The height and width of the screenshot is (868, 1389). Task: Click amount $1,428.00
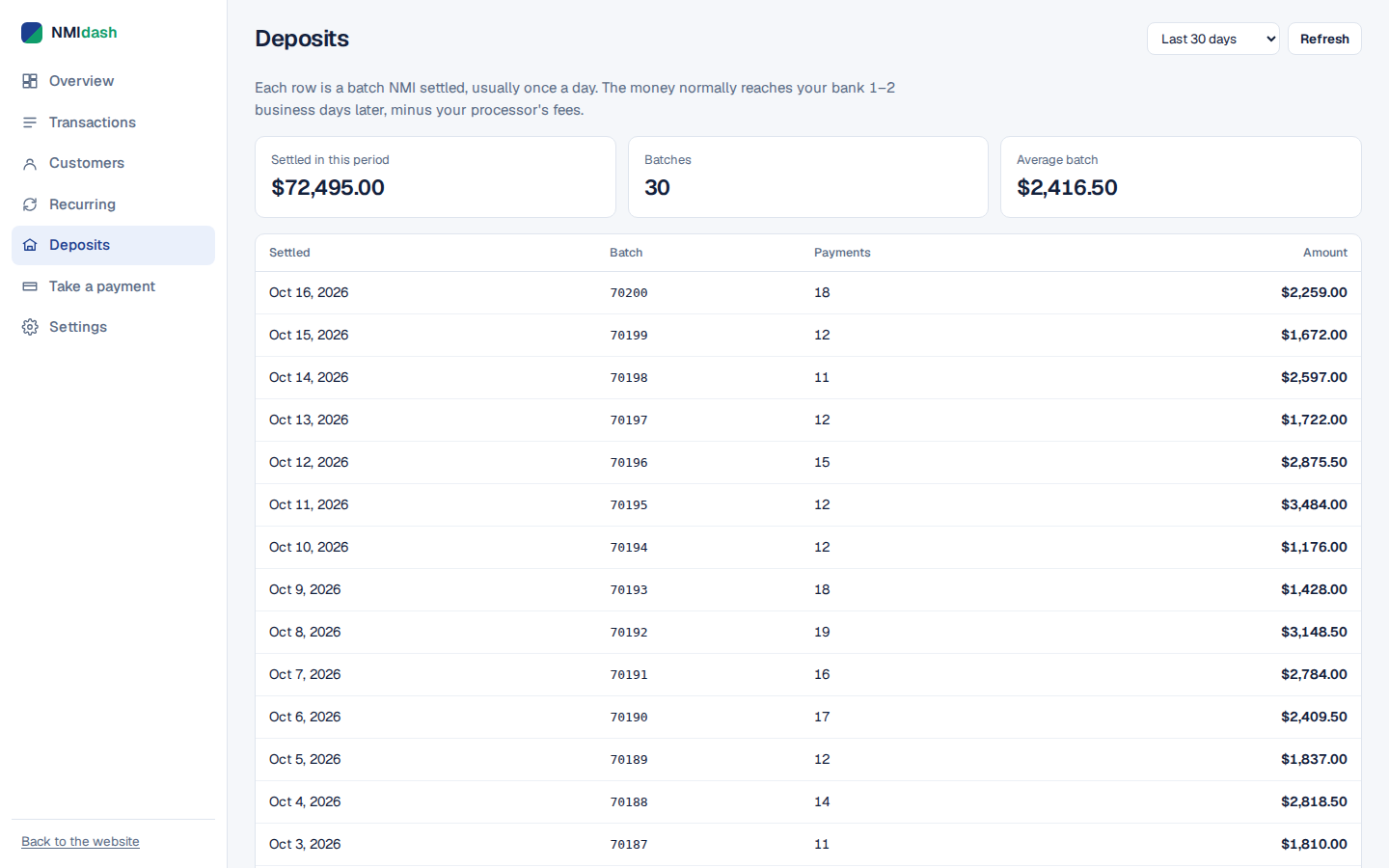pyautogui.click(x=1314, y=589)
